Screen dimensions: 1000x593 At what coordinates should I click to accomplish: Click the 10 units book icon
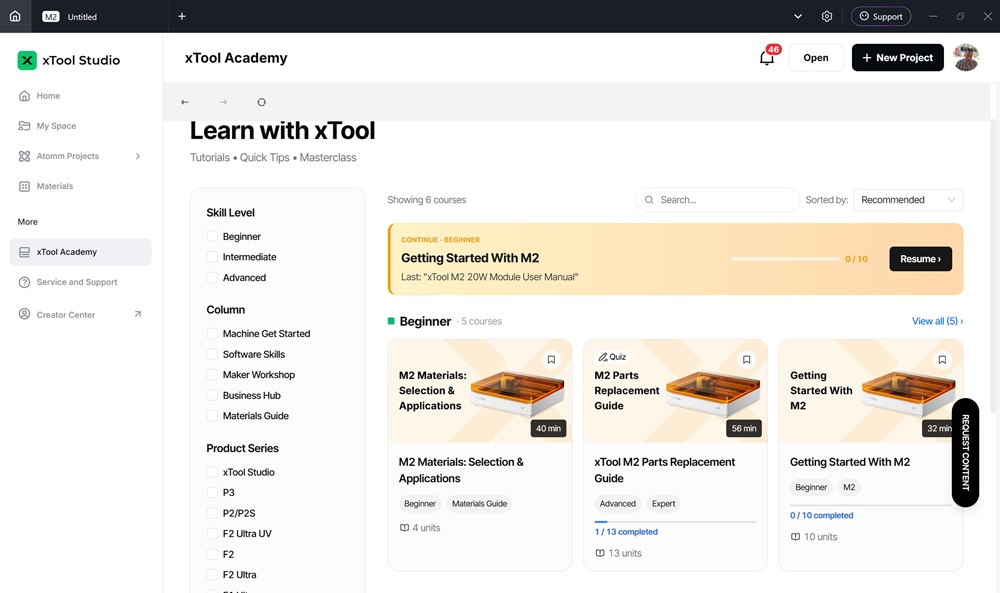pyautogui.click(x=795, y=537)
